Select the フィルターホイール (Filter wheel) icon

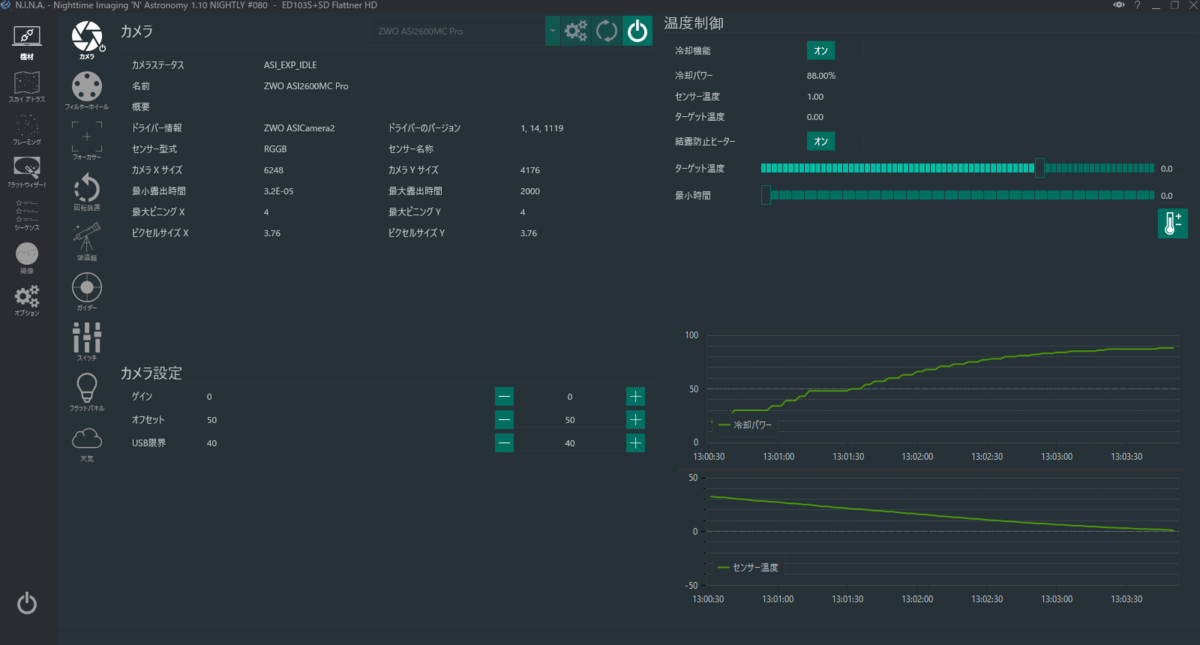point(87,89)
